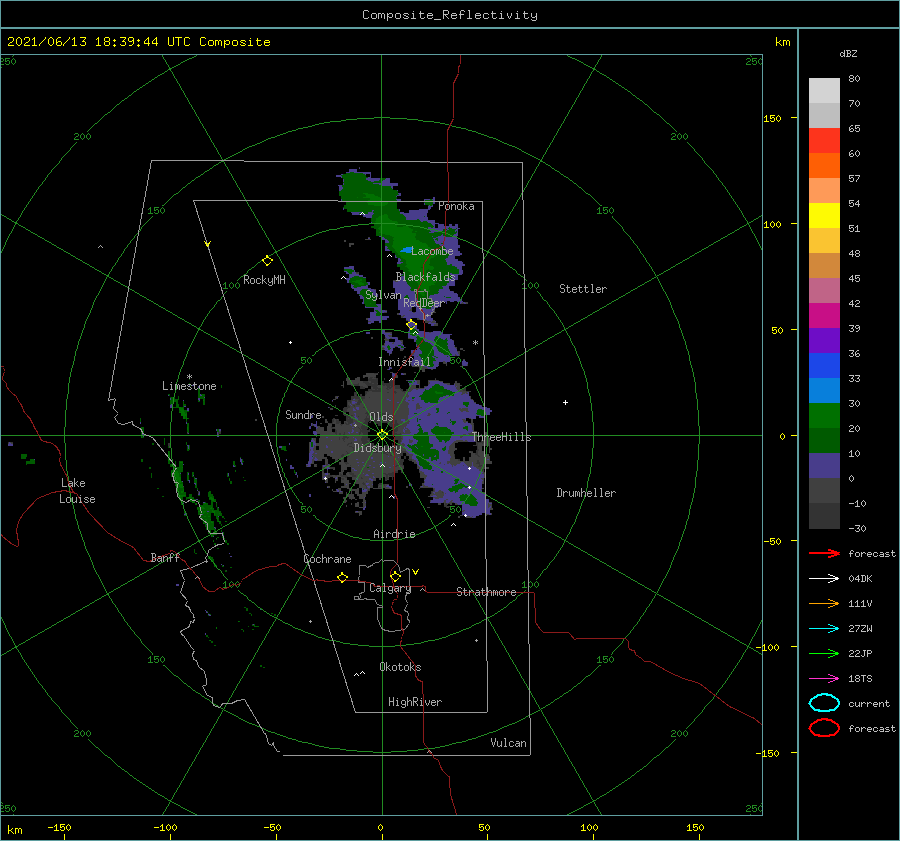This screenshot has height=841, width=900.
Task: Click the red swatch between 65 and 60
Action: click(x=824, y=141)
